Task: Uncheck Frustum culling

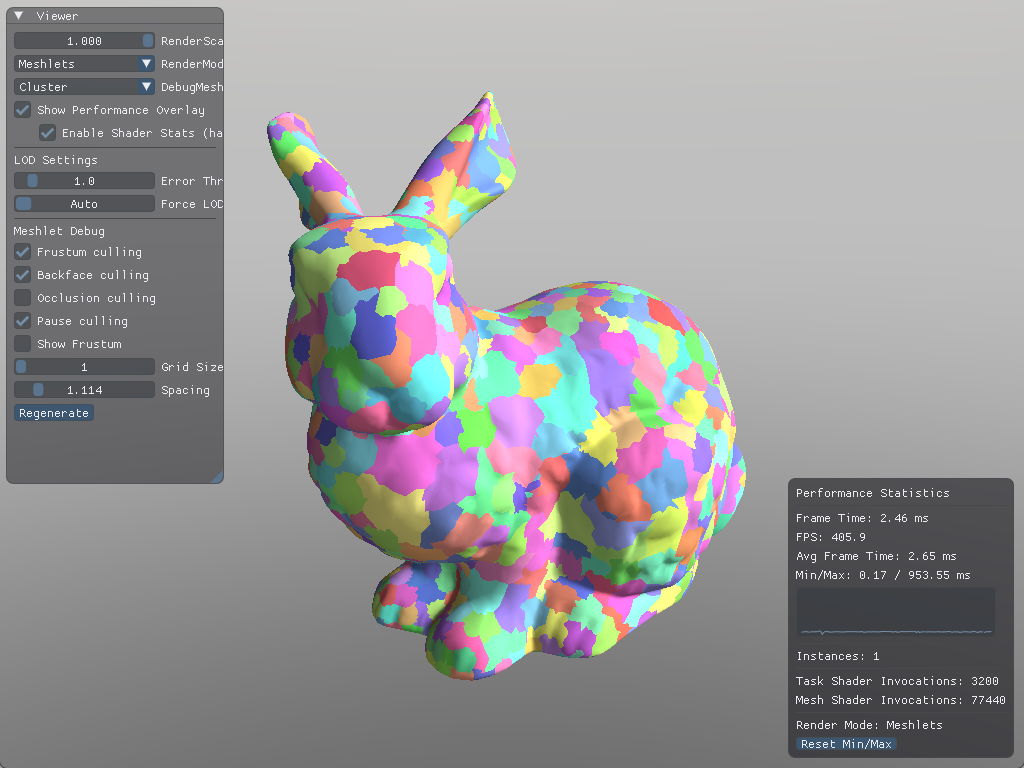Action: (22, 252)
